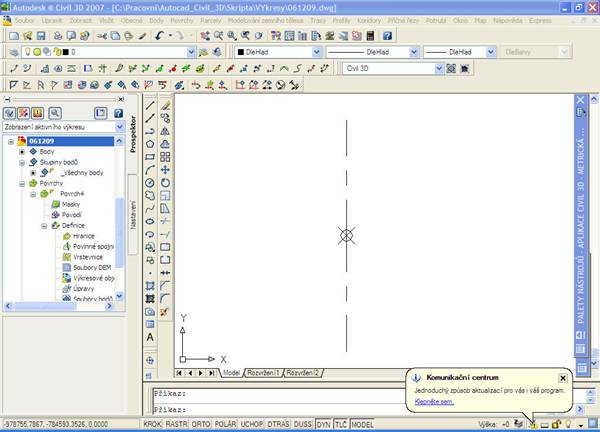Open Help with the blue question mark toolbar icon
This screenshot has width=600, height=432.
pyautogui.click(x=387, y=36)
